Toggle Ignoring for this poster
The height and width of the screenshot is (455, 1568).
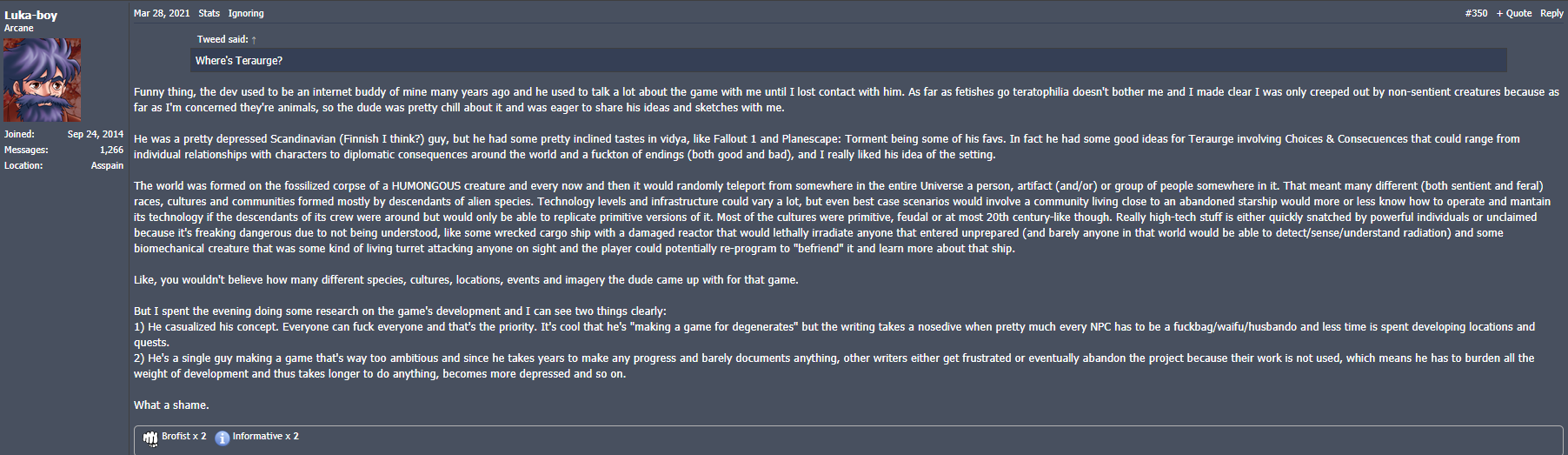coord(246,13)
